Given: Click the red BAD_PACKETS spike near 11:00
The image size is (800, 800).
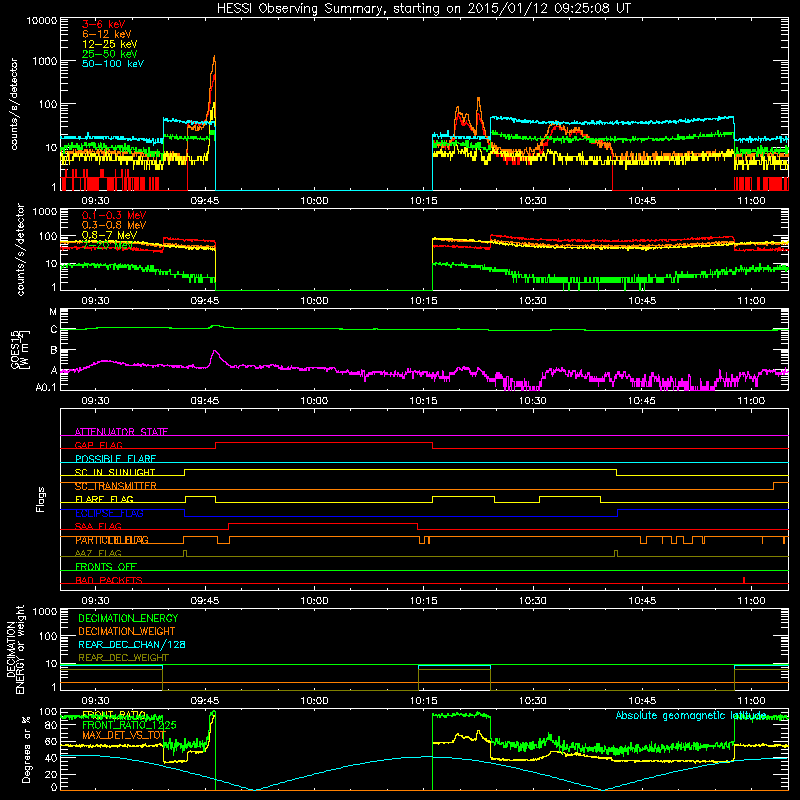Looking at the screenshot, I should point(744,580).
